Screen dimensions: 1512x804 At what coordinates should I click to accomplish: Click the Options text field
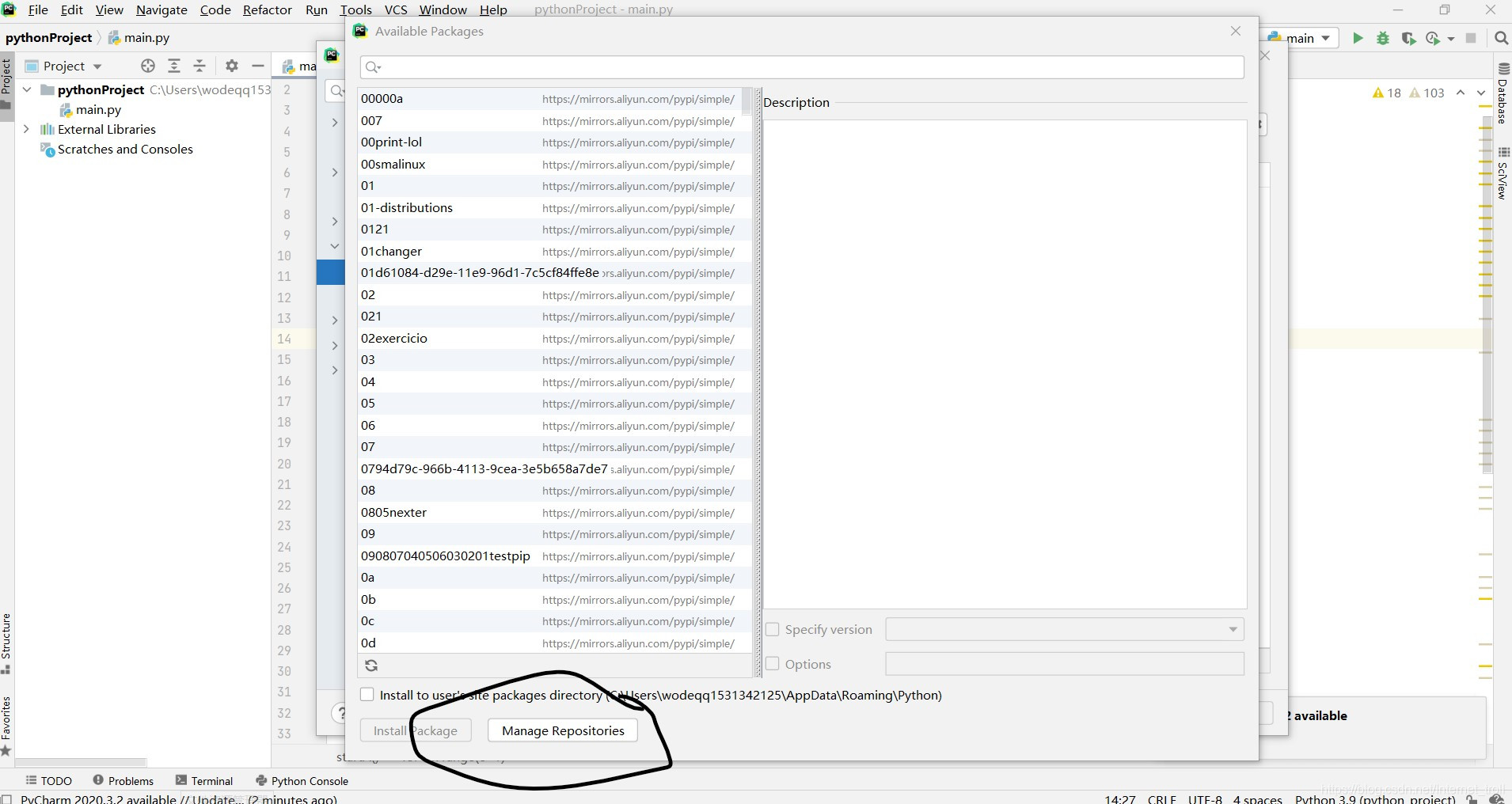click(1065, 664)
